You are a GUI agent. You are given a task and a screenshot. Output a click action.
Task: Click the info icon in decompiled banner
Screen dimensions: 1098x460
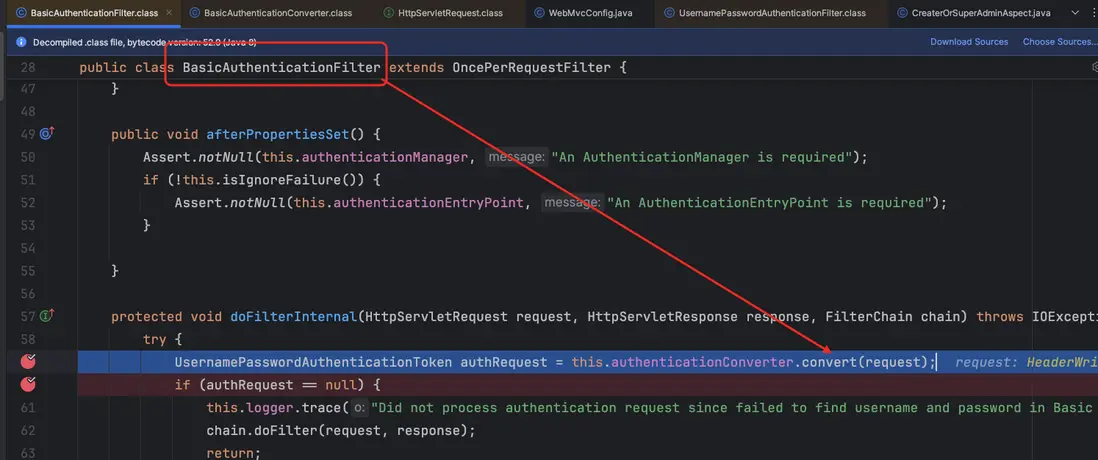(21, 43)
